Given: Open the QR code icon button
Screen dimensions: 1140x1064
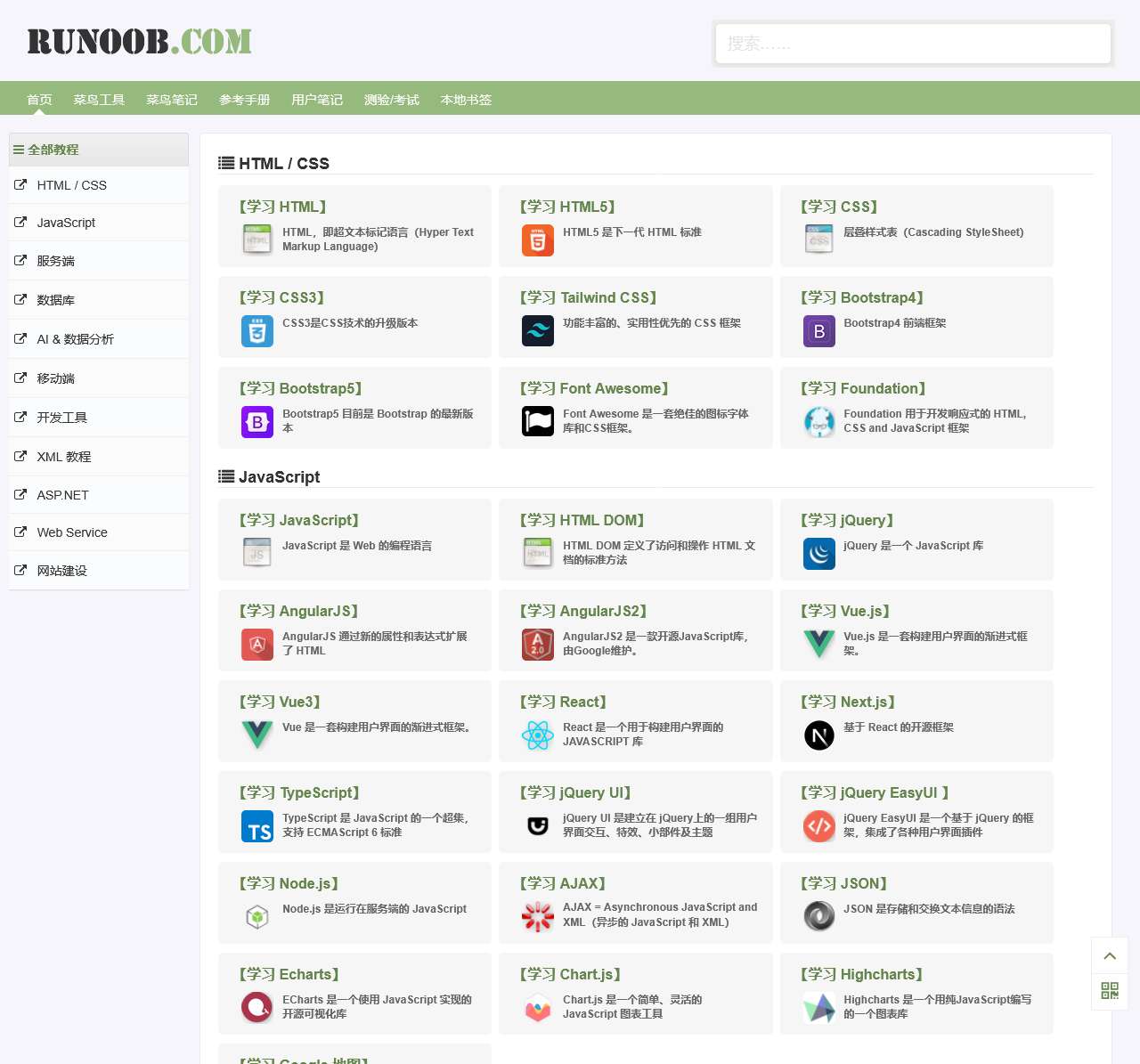Looking at the screenshot, I should [1109, 991].
